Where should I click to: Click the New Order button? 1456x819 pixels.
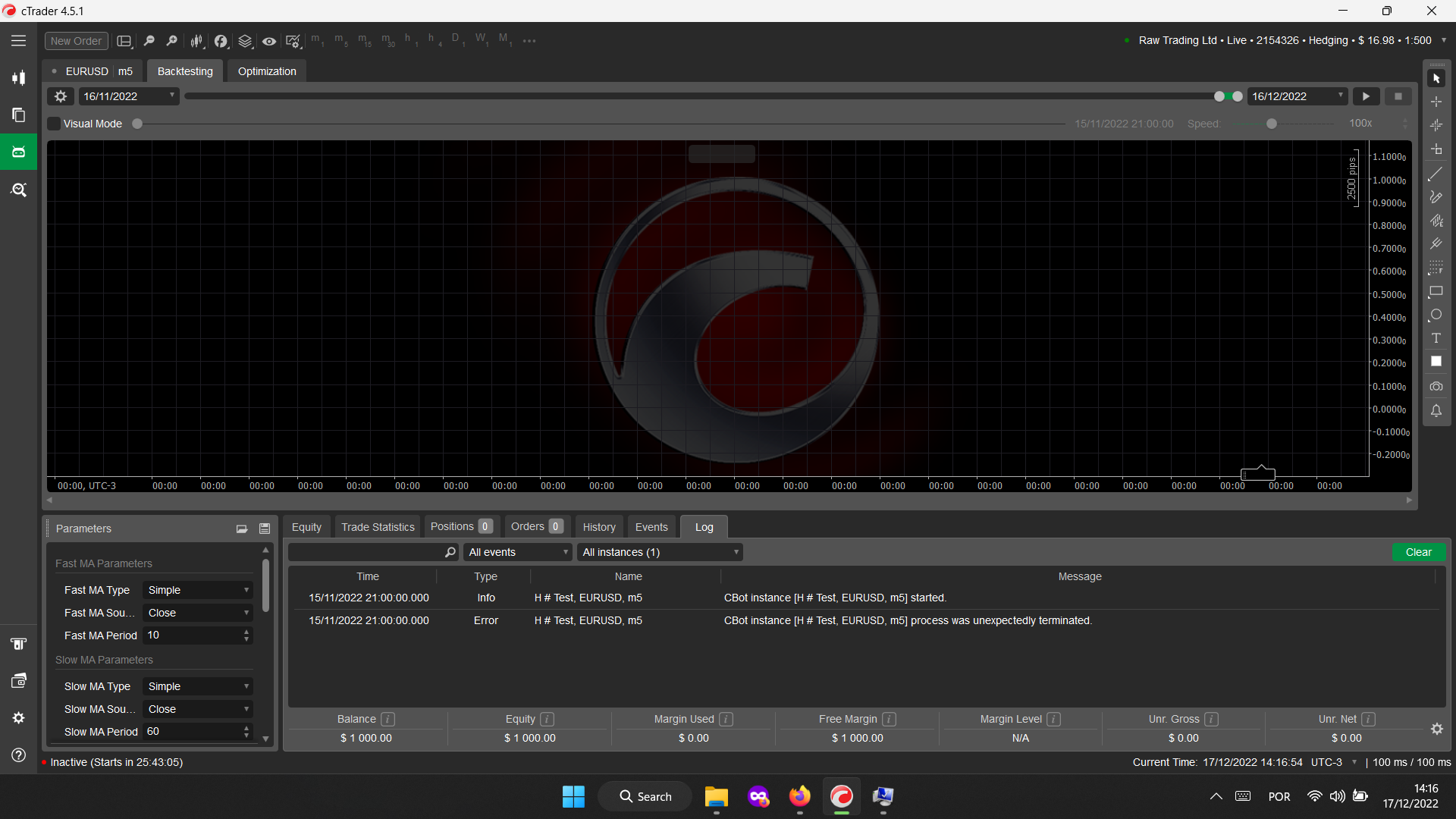click(76, 41)
